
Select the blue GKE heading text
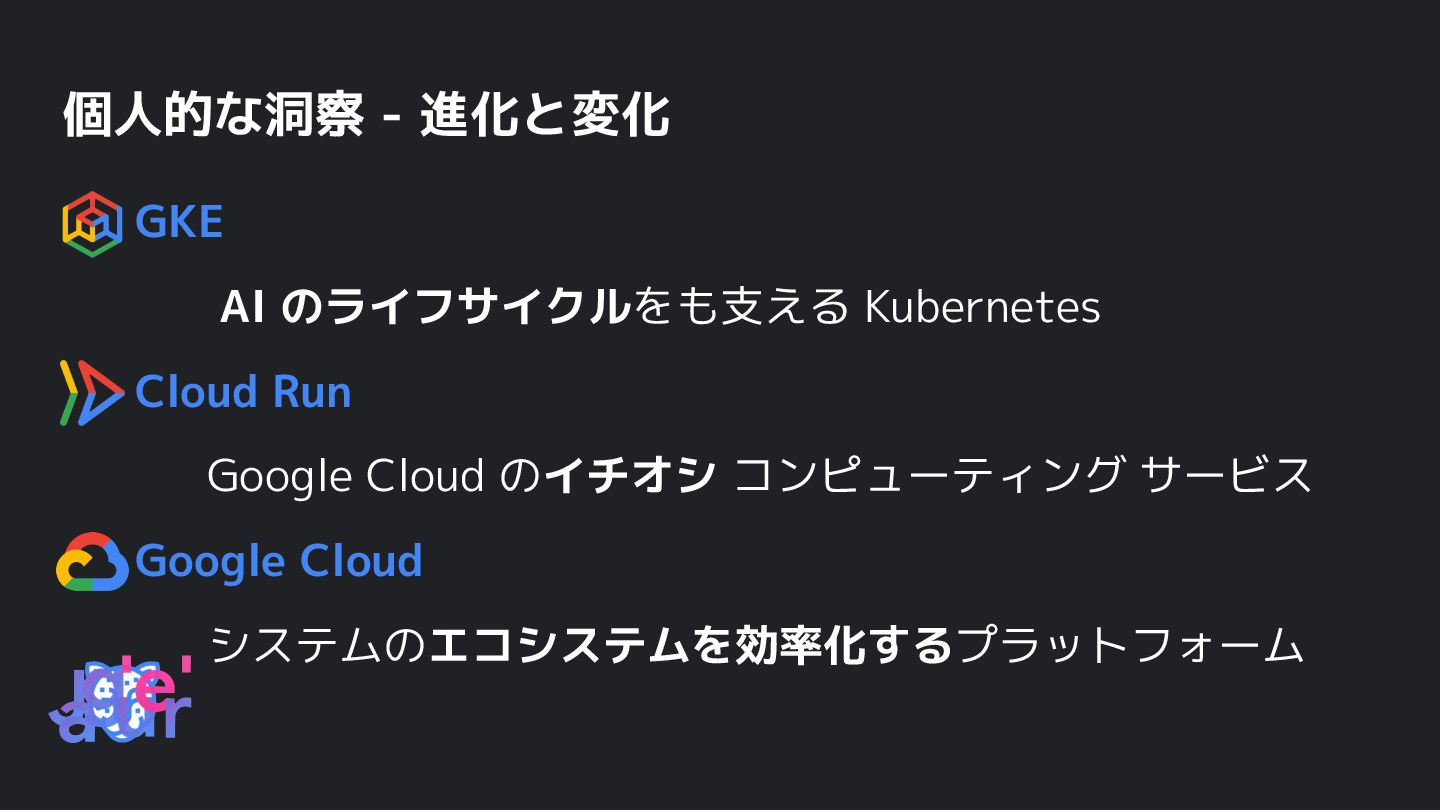(179, 222)
